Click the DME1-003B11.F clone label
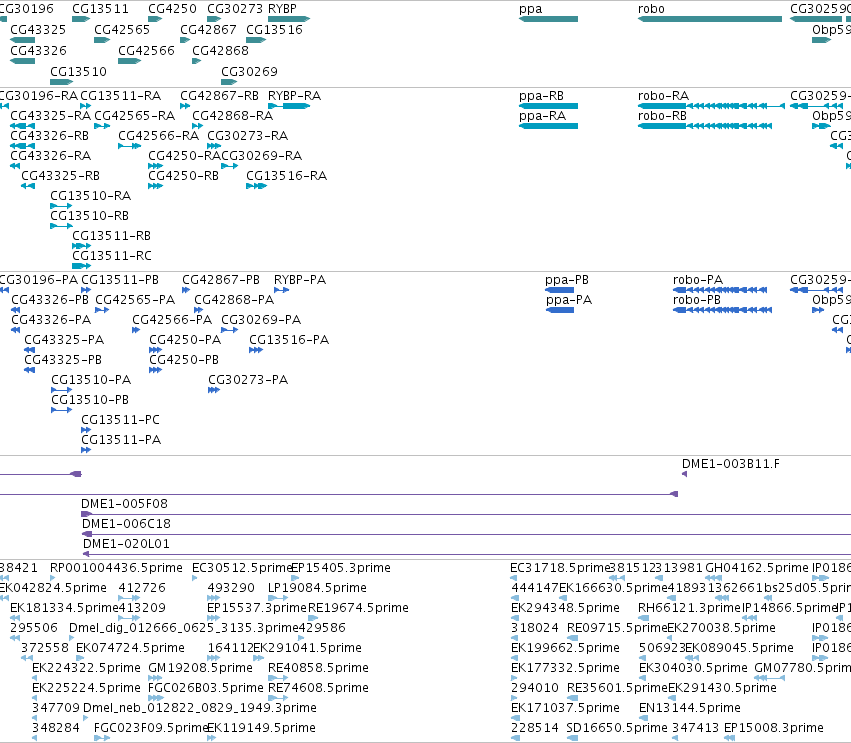 point(731,463)
